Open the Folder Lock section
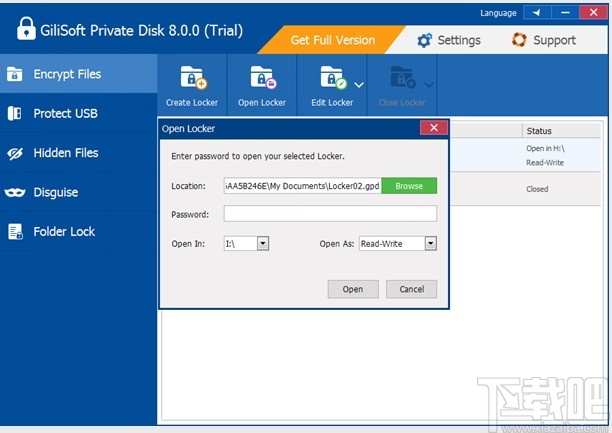Viewport: 612px width, 433px height. (x=78, y=232)
